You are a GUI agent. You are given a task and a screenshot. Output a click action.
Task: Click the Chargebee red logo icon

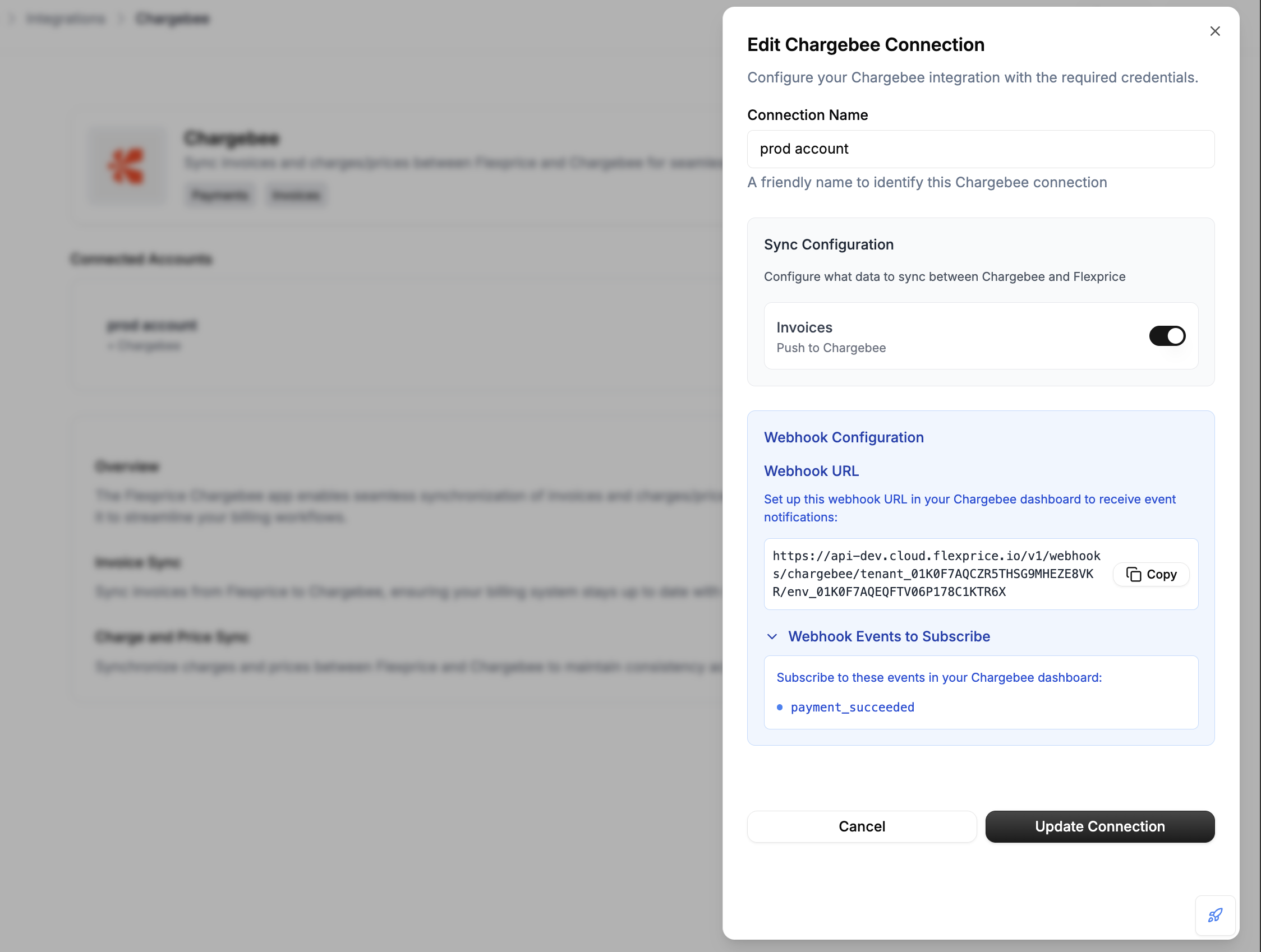[x=127, y=166]
